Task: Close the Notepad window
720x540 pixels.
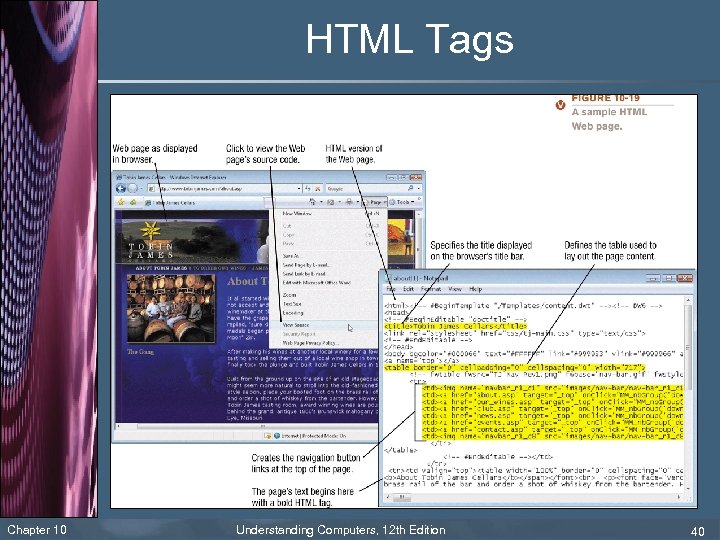Action: (x=685, y=278)
